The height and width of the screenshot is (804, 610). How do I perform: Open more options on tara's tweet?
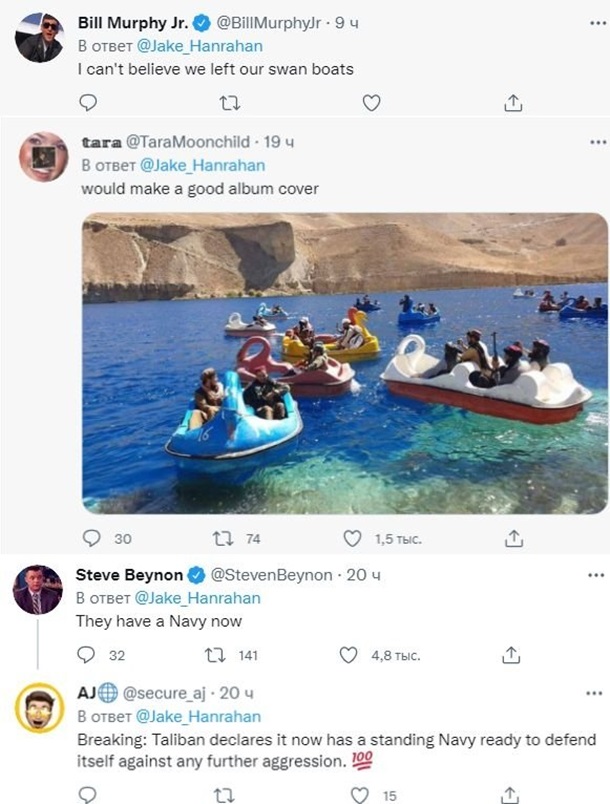click(x=596, y=143)
